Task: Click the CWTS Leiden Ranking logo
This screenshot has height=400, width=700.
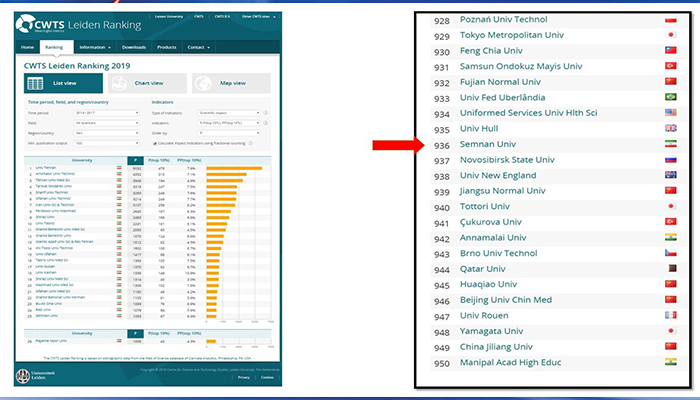Action: [x=79, y=24]
